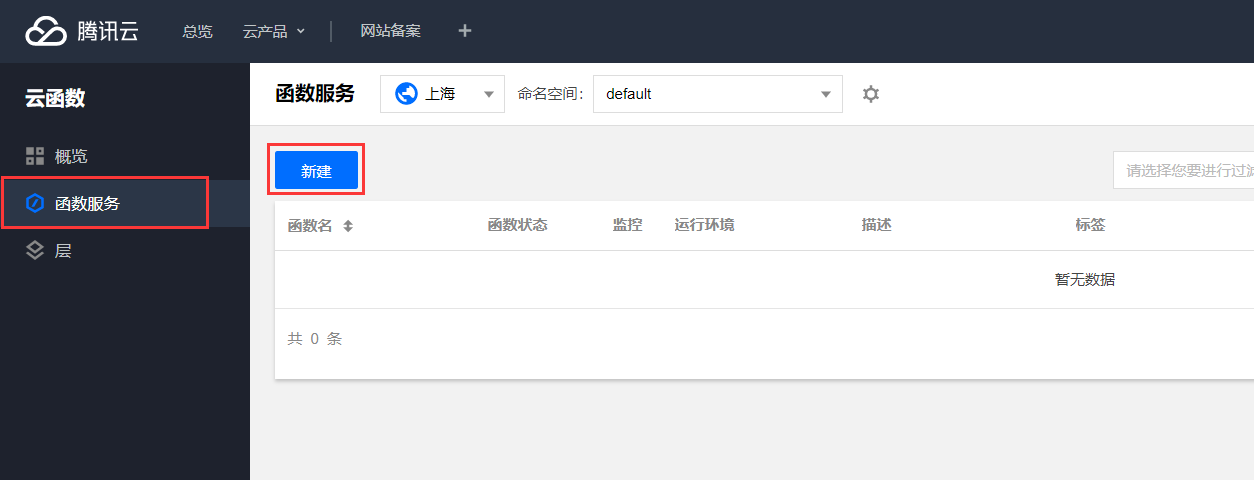Click the 暂无数据 empty message
The height and width of the screenshot is (480, 1254).
(1085, 280)
